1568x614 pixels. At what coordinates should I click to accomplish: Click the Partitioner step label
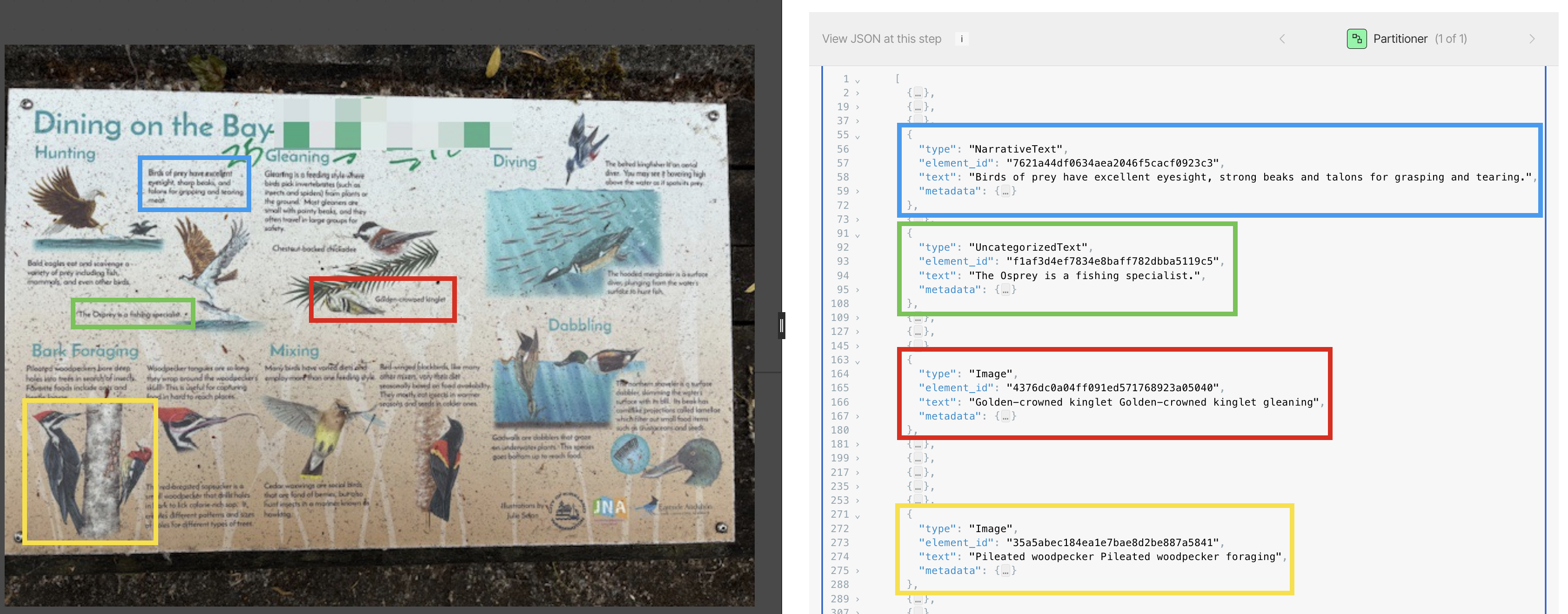click(1400, 39)
